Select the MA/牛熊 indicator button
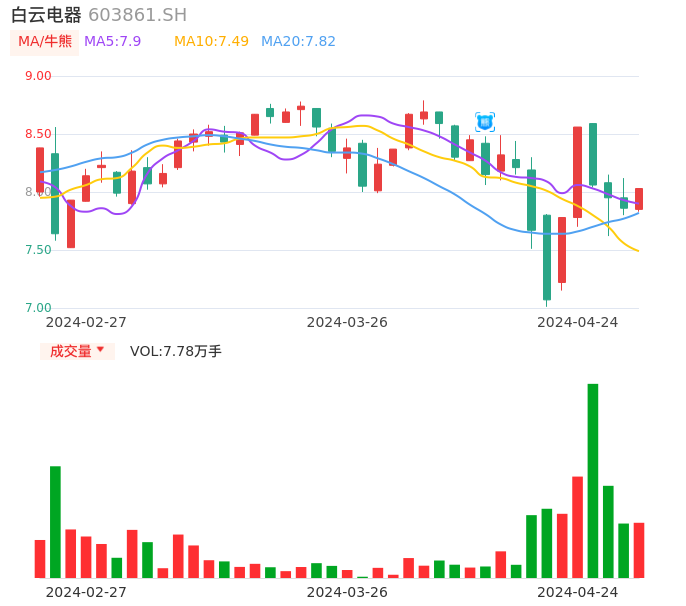The height and width of the screenshot is (606, 686). point(45,42)
